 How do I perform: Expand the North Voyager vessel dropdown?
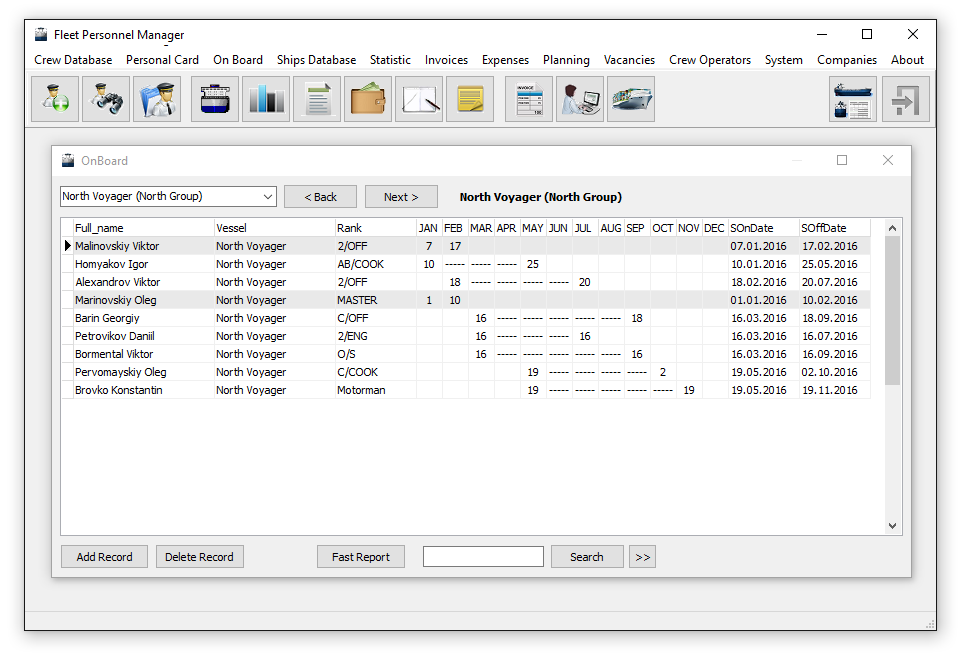267,197
